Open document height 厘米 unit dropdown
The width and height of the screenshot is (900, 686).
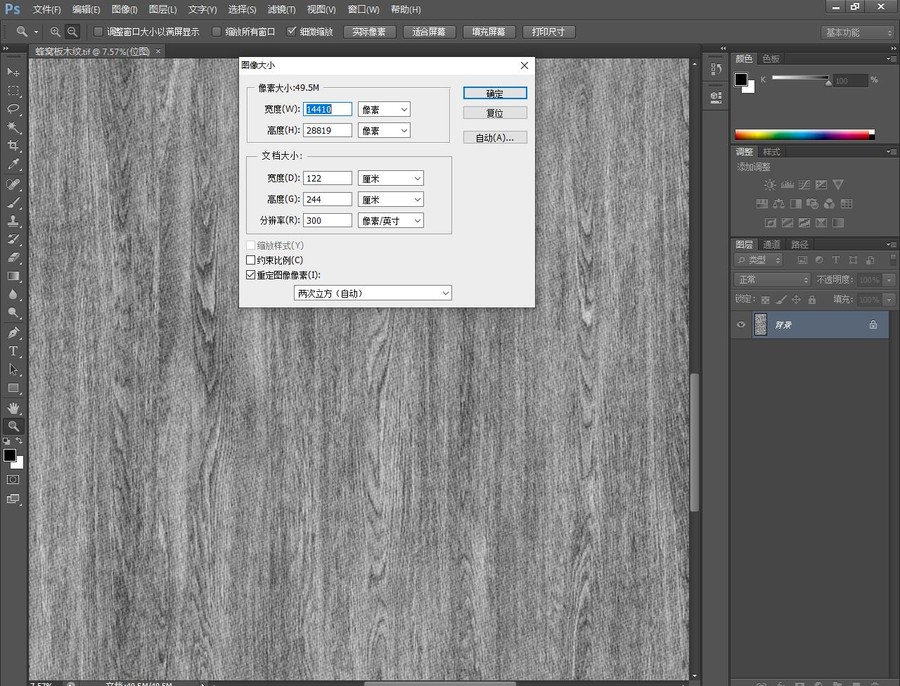pos(391,199)
